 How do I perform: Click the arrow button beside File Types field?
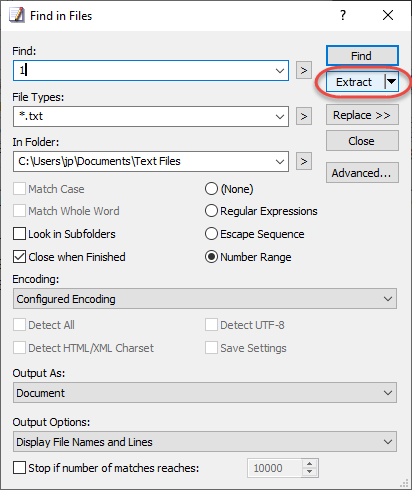click(x=304, y=116)
